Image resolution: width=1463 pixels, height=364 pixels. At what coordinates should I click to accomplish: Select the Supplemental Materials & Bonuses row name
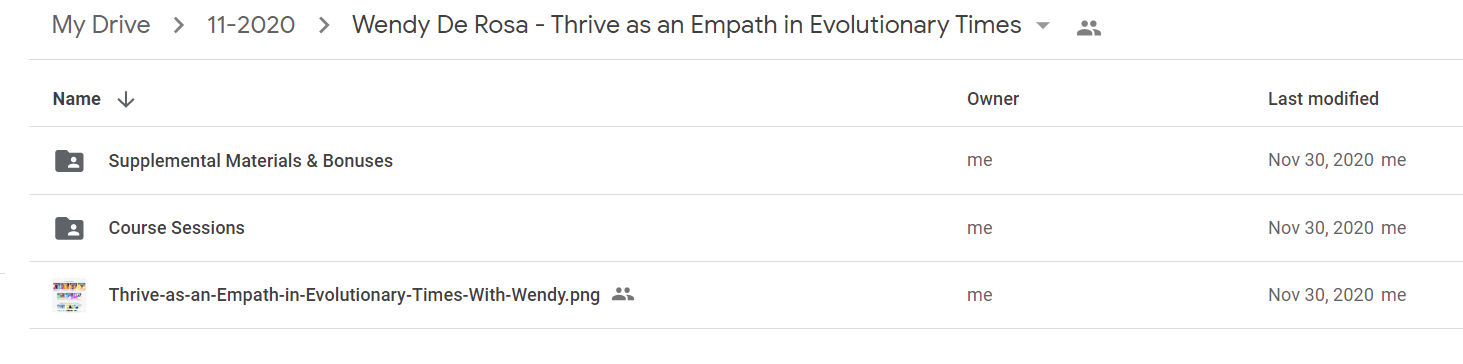point(251,160)
